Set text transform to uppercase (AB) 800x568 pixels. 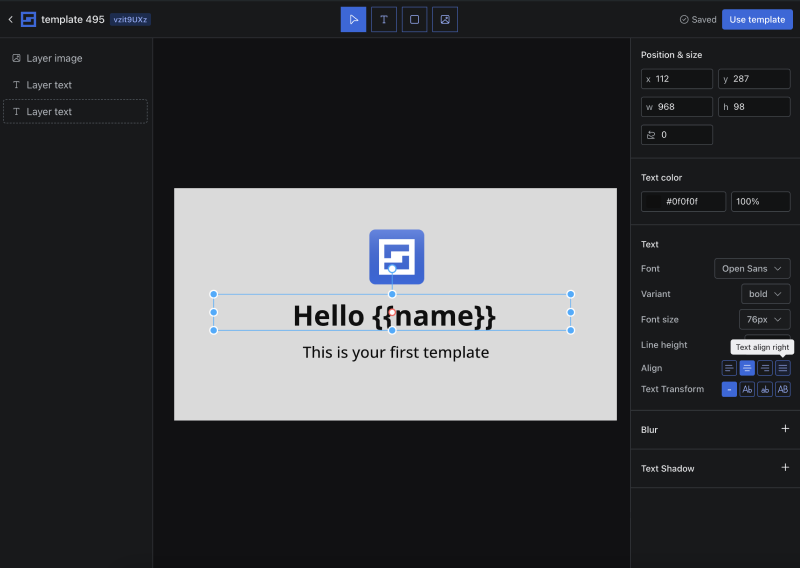coord(783,389)
